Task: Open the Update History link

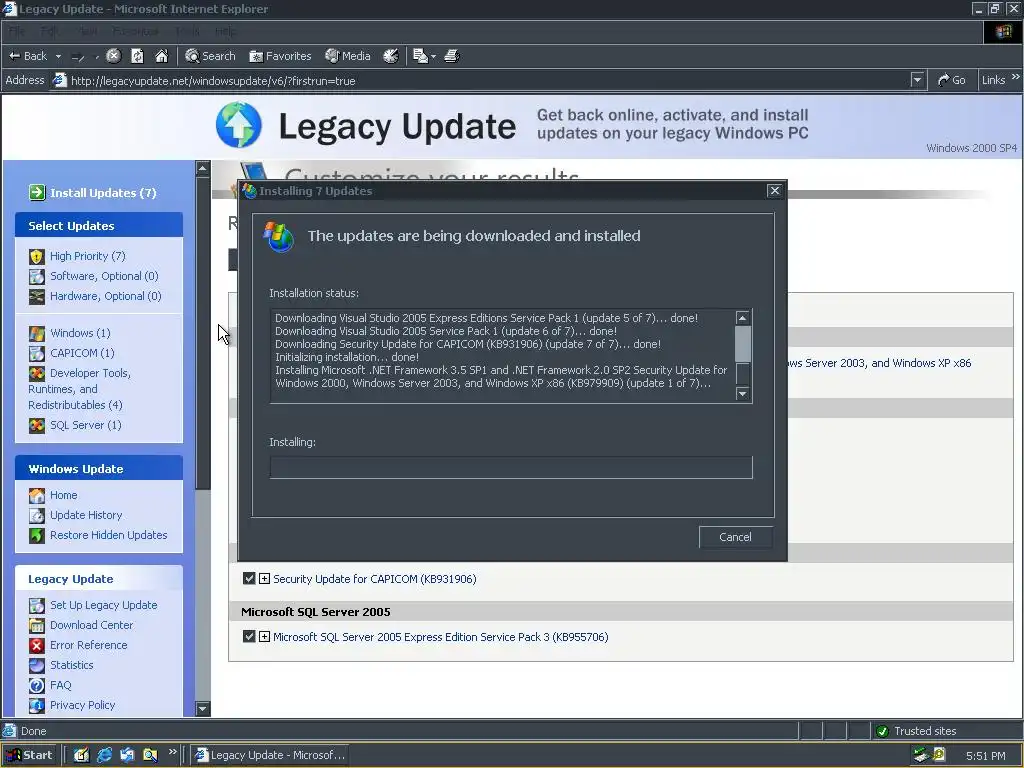Action: click(x=86, y=515)
